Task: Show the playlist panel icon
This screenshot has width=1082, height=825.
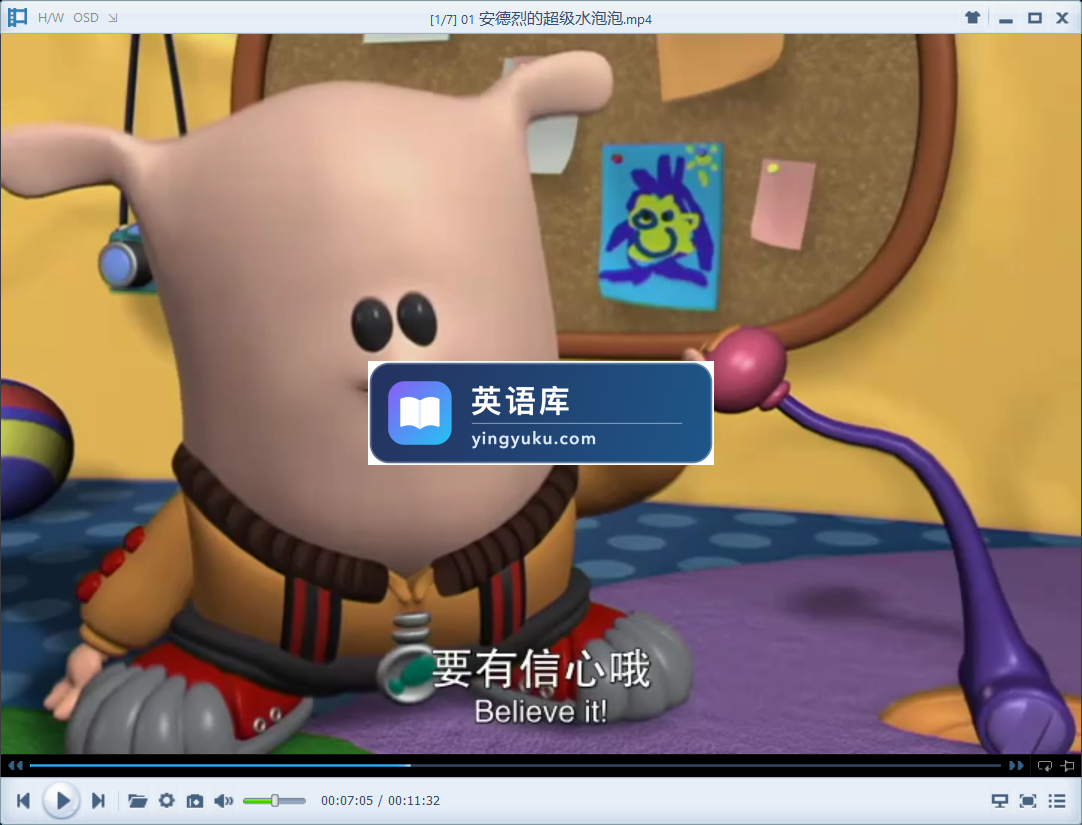Action: point(1056,801)
